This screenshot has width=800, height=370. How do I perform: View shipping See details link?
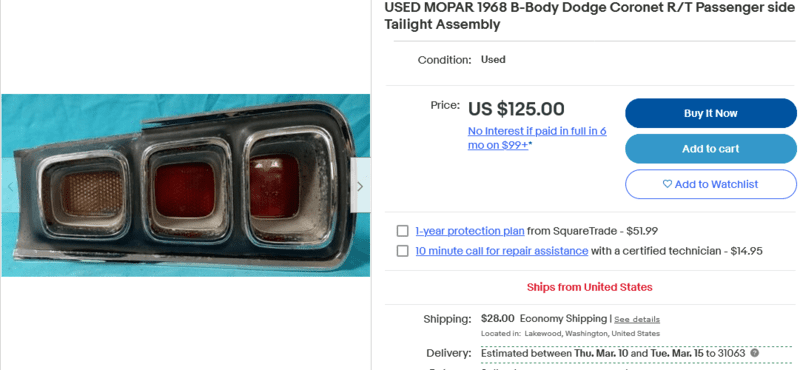[x=637, y=319]
